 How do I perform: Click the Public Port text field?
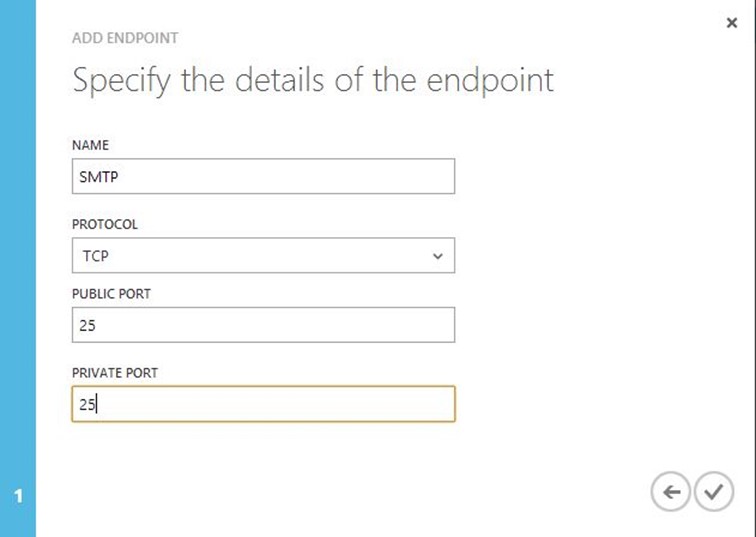263,325
